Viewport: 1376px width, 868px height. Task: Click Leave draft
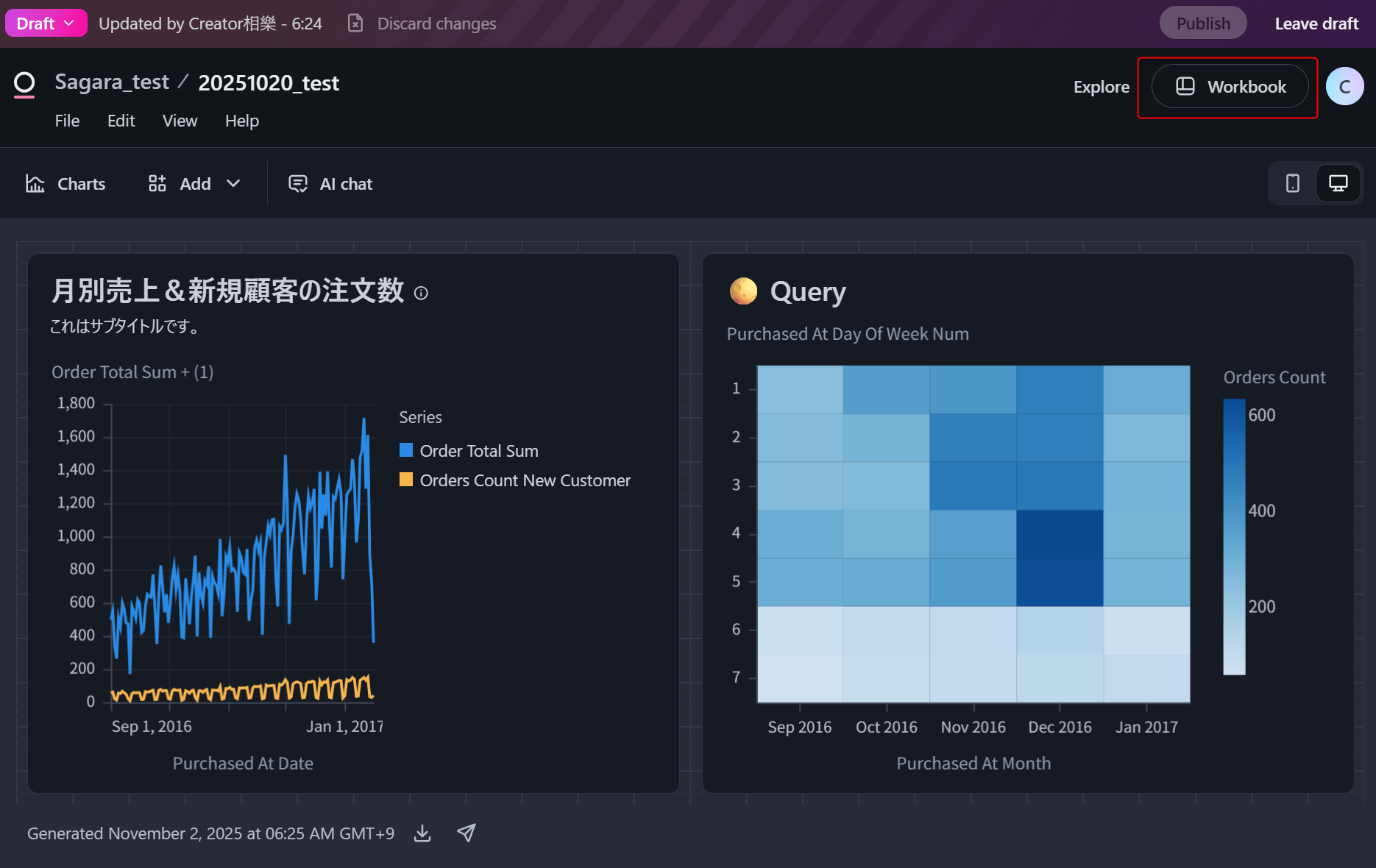click(1316, 24)
